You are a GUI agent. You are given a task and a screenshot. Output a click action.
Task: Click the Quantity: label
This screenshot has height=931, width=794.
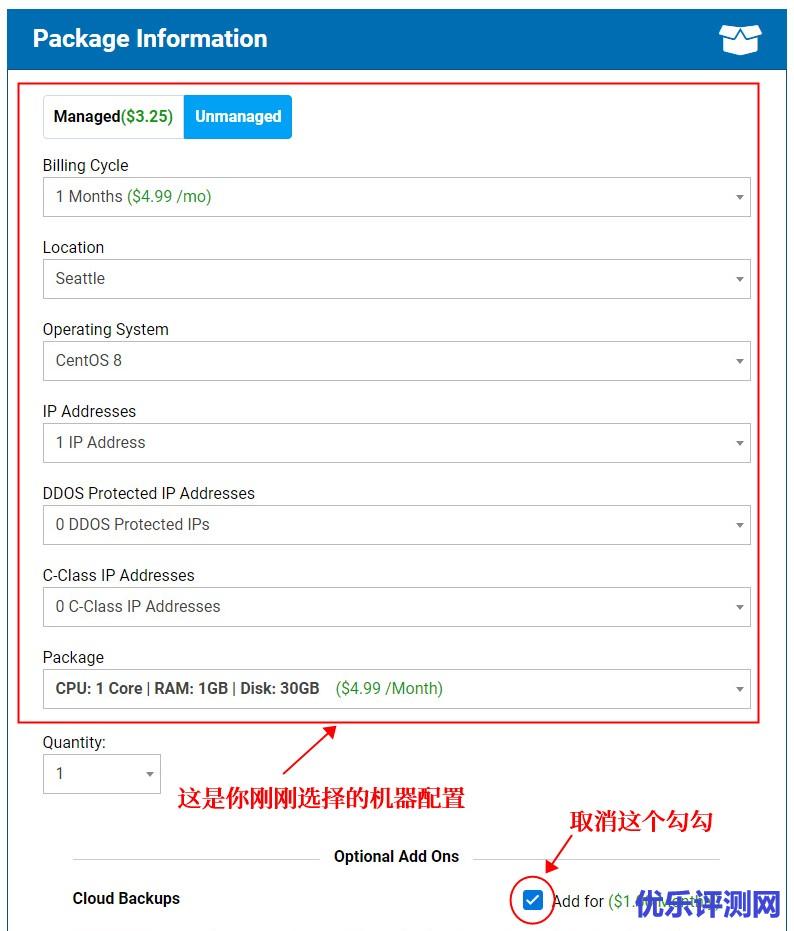[x=74, y=742]
